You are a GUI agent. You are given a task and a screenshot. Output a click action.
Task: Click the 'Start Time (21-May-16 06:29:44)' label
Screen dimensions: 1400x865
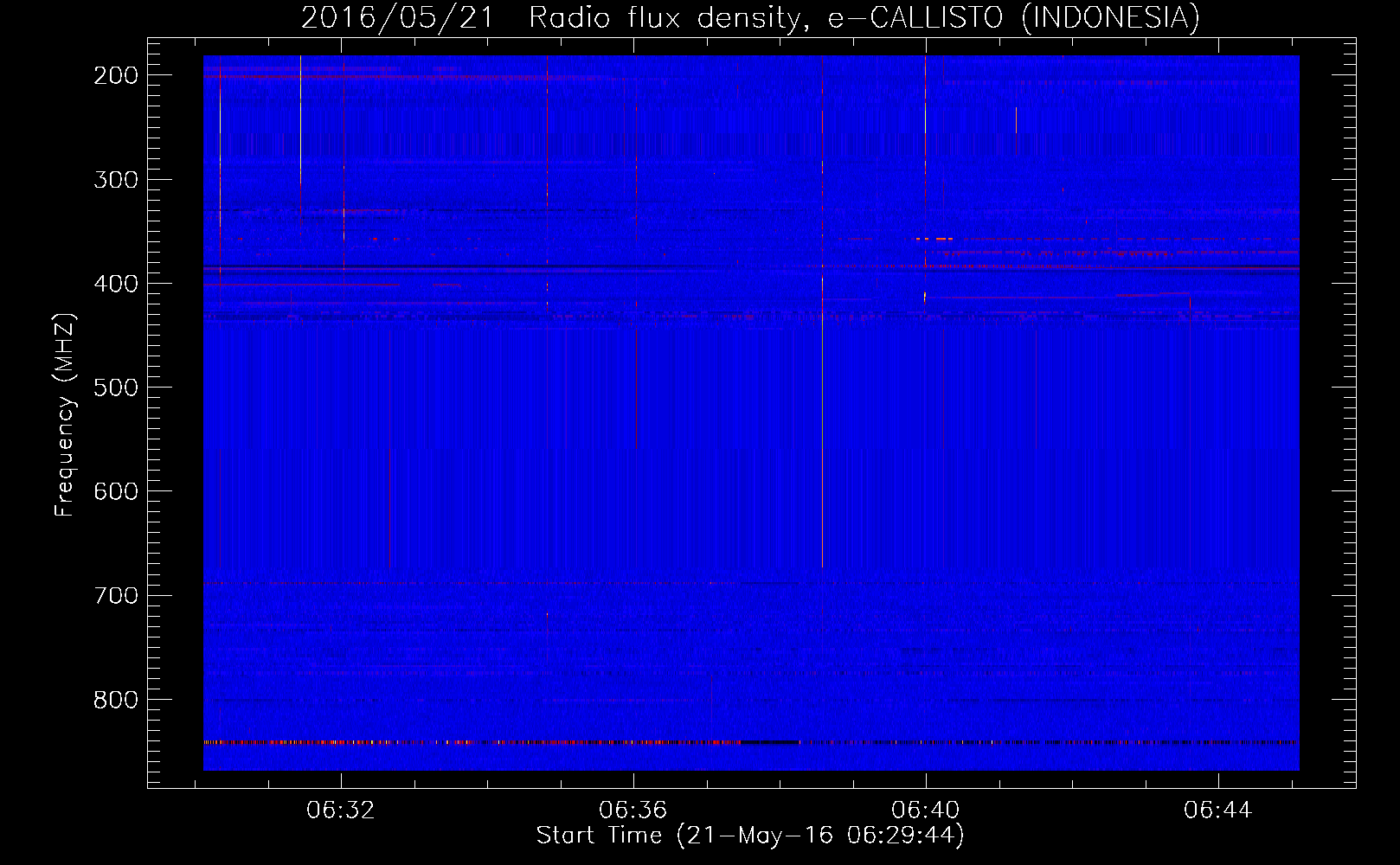click(750, 836)
